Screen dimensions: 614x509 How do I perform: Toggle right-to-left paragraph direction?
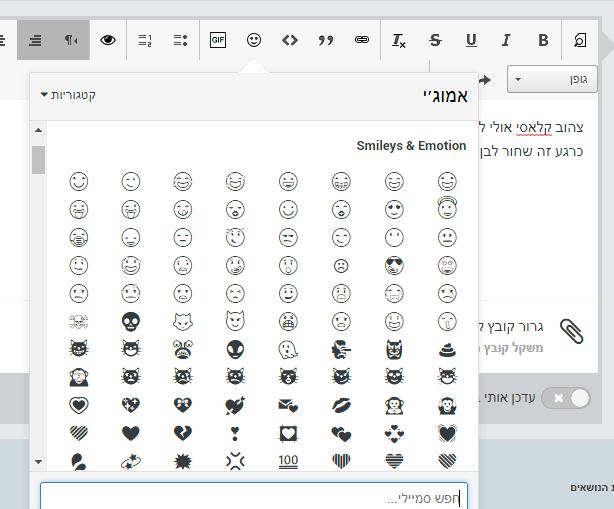click(x=71, y=40)
